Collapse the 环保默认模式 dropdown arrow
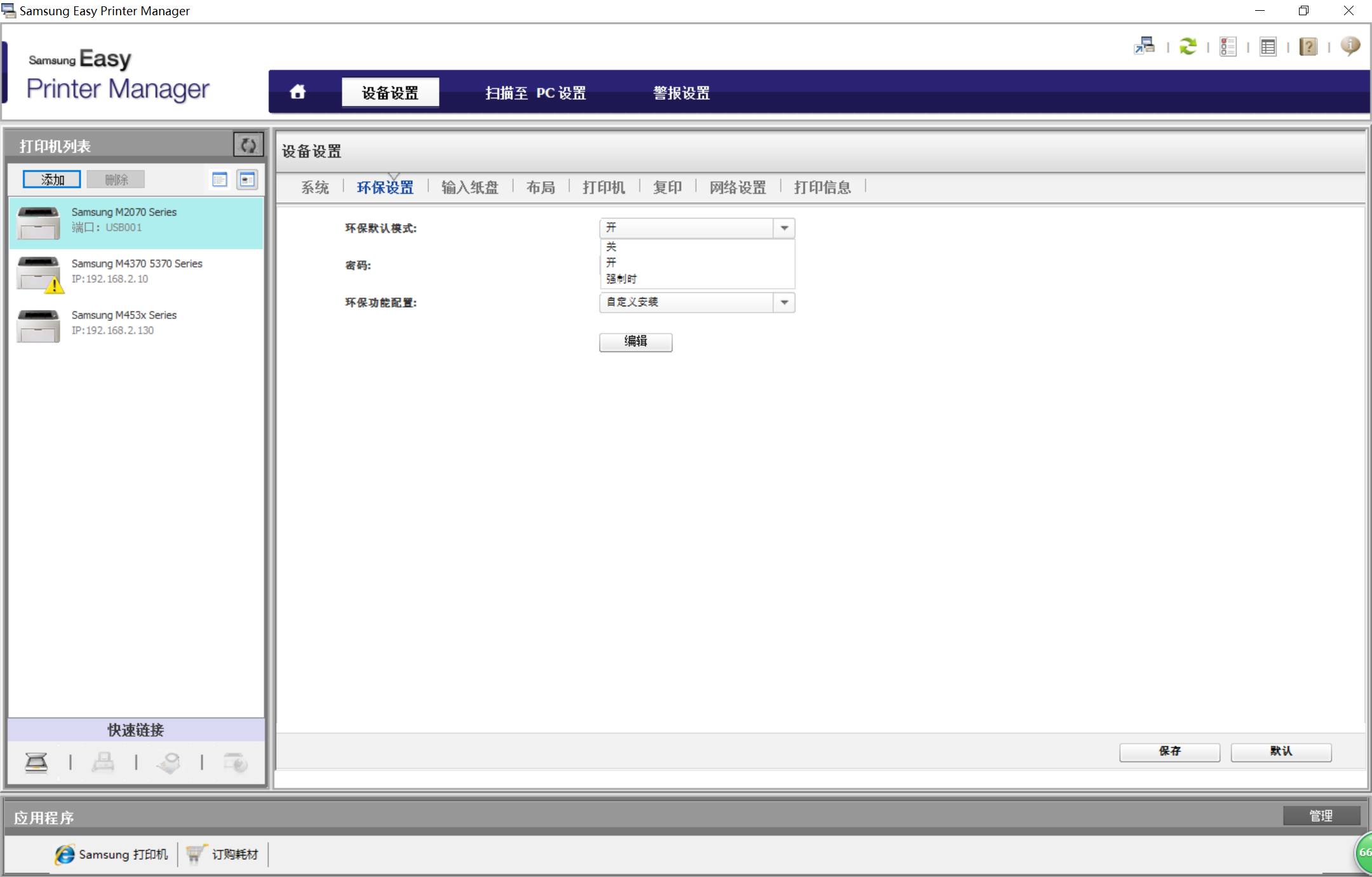Image resolution: width=1372 pixels, height=877 pixels. click(784, 228)
